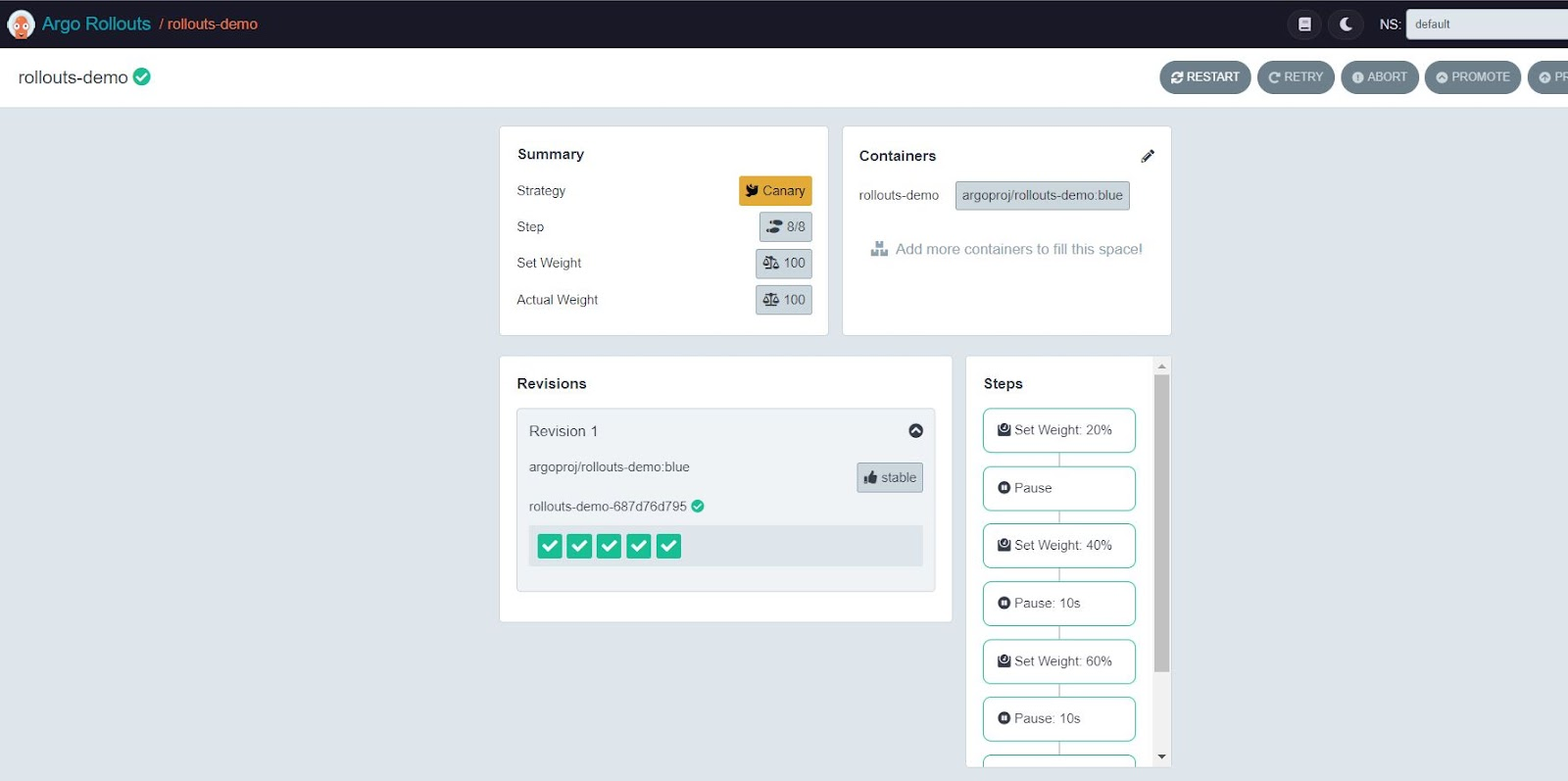Click the stable thumbs-up badge
The height and width of the screenshot is (781, 1568).
click(x=890, y=477)
